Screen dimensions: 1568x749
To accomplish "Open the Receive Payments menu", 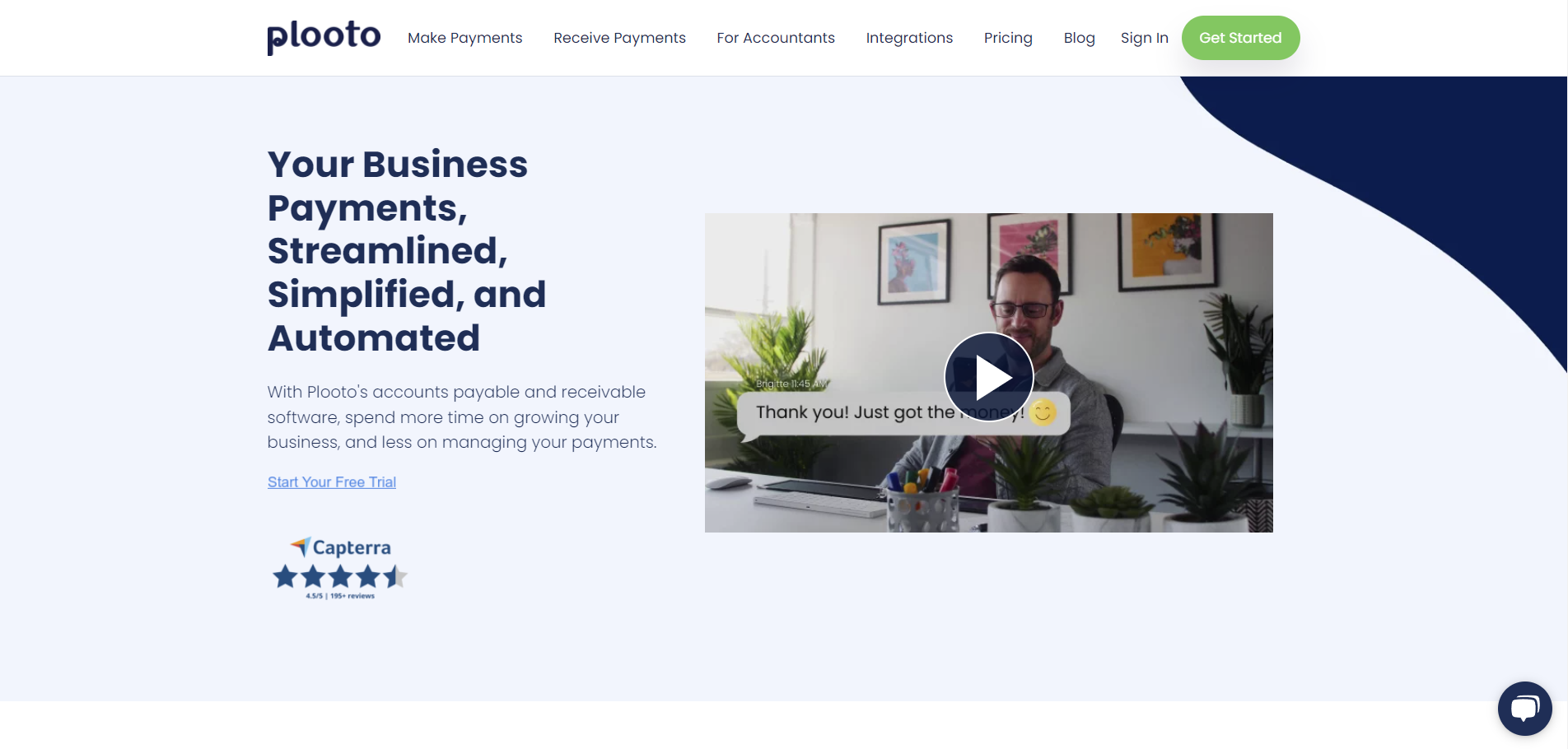I will pyautogui.click(x=619, y=38).
